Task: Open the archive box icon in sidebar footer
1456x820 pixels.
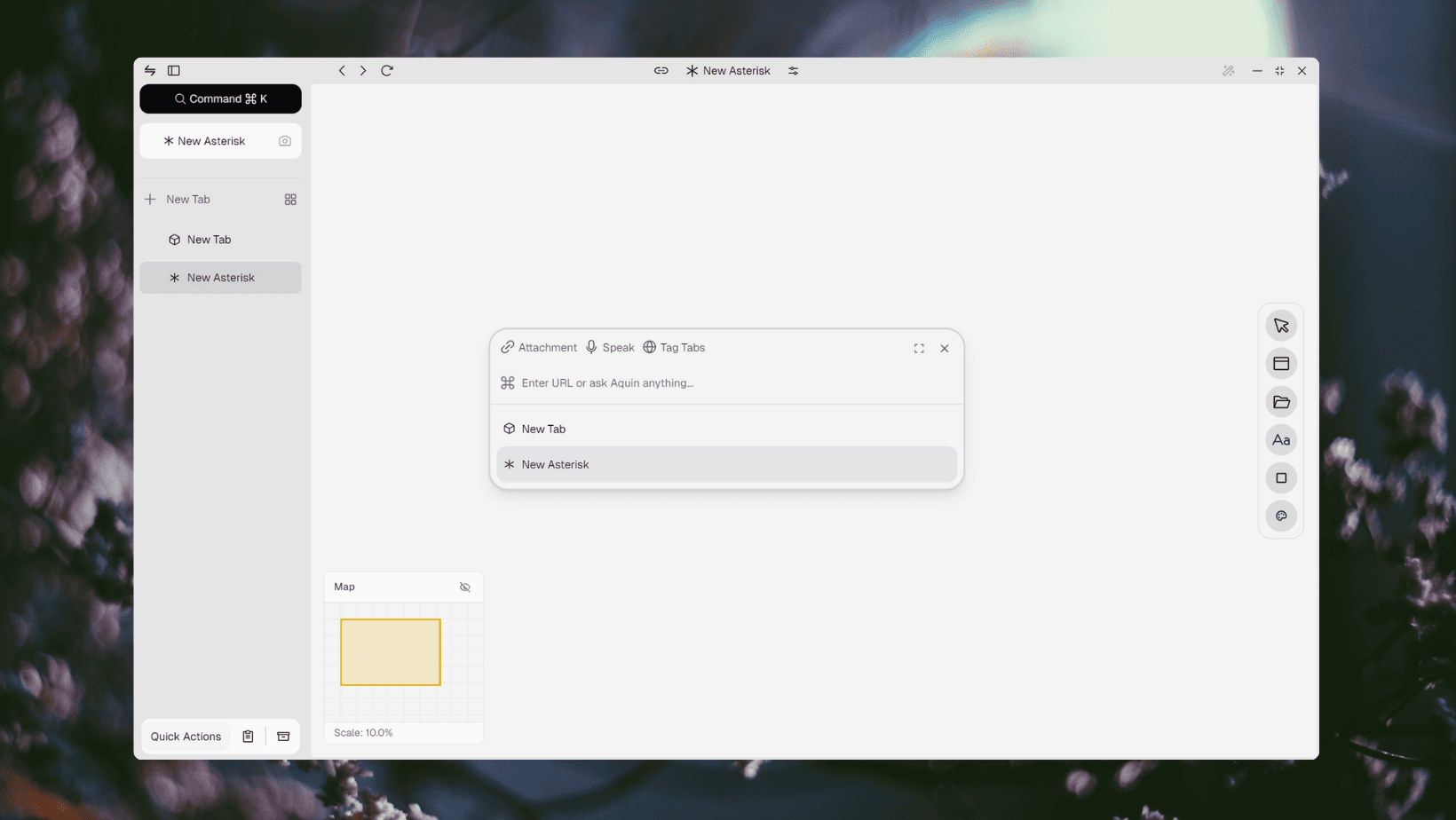Action: point(283,737)
